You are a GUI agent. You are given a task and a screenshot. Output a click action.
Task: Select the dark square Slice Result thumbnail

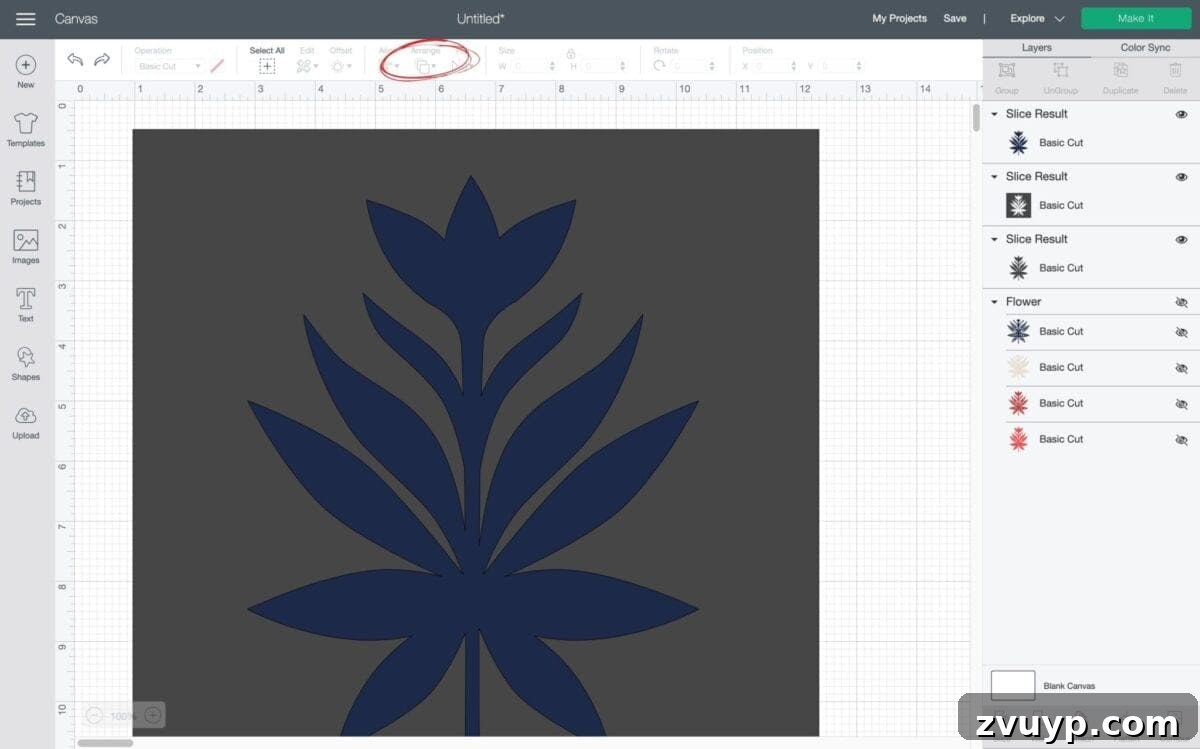pyautogui.click(x=1018, y=206)
